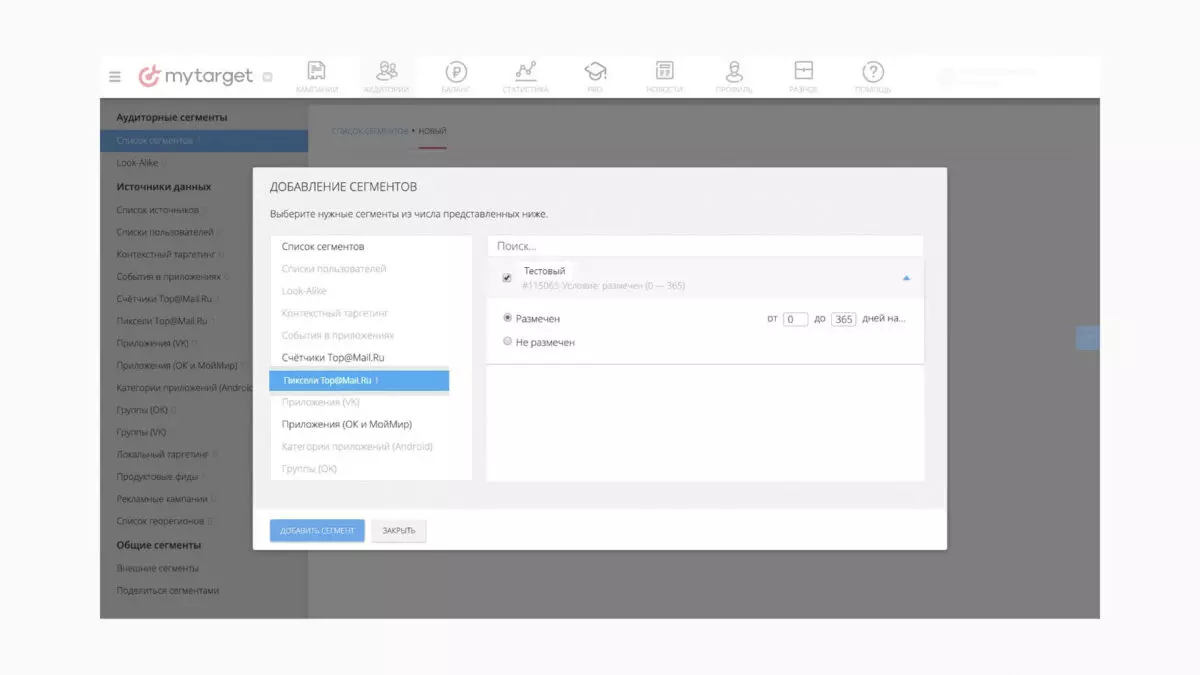Choose Приложения (ОК и МойМир) in dialog list

tap(347, 424)
